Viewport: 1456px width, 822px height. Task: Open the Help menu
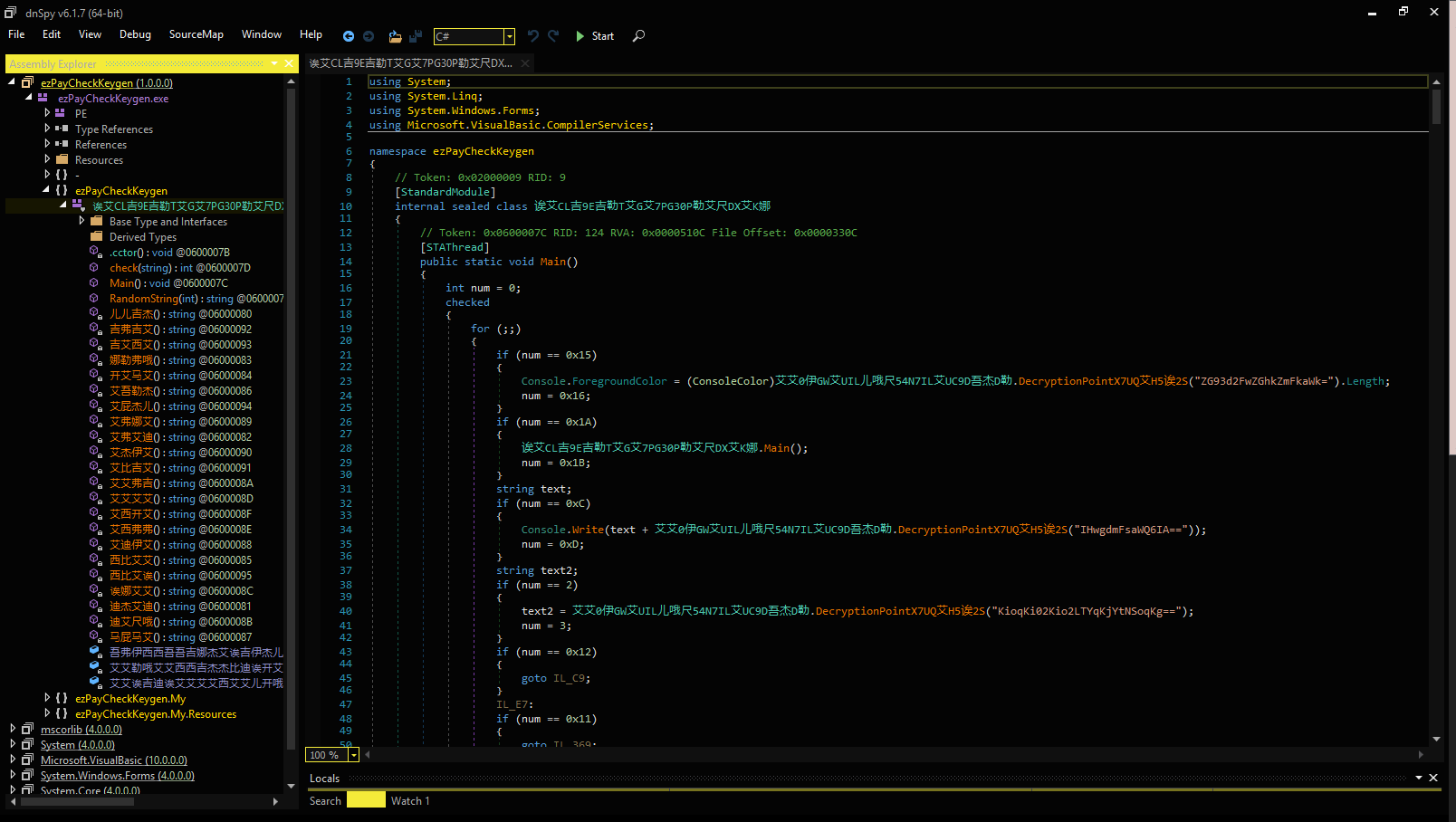[311, 34]
